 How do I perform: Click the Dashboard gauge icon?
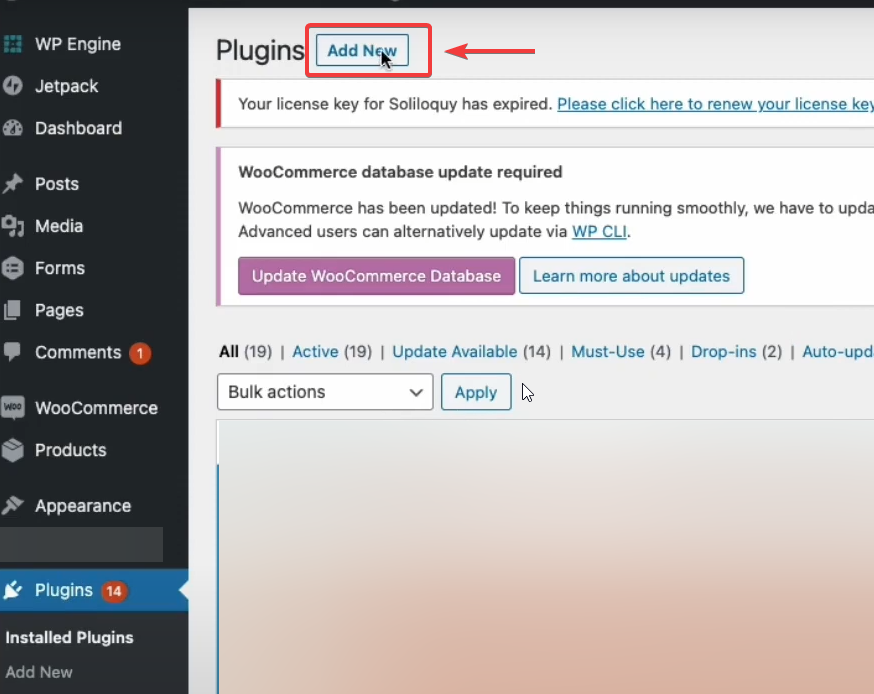point(12,128)
